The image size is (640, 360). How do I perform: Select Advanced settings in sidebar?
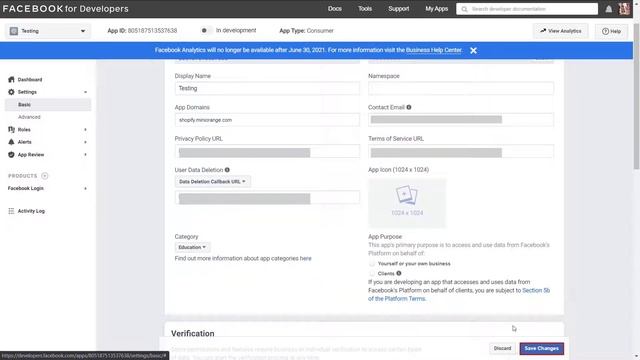pos(29,117)
